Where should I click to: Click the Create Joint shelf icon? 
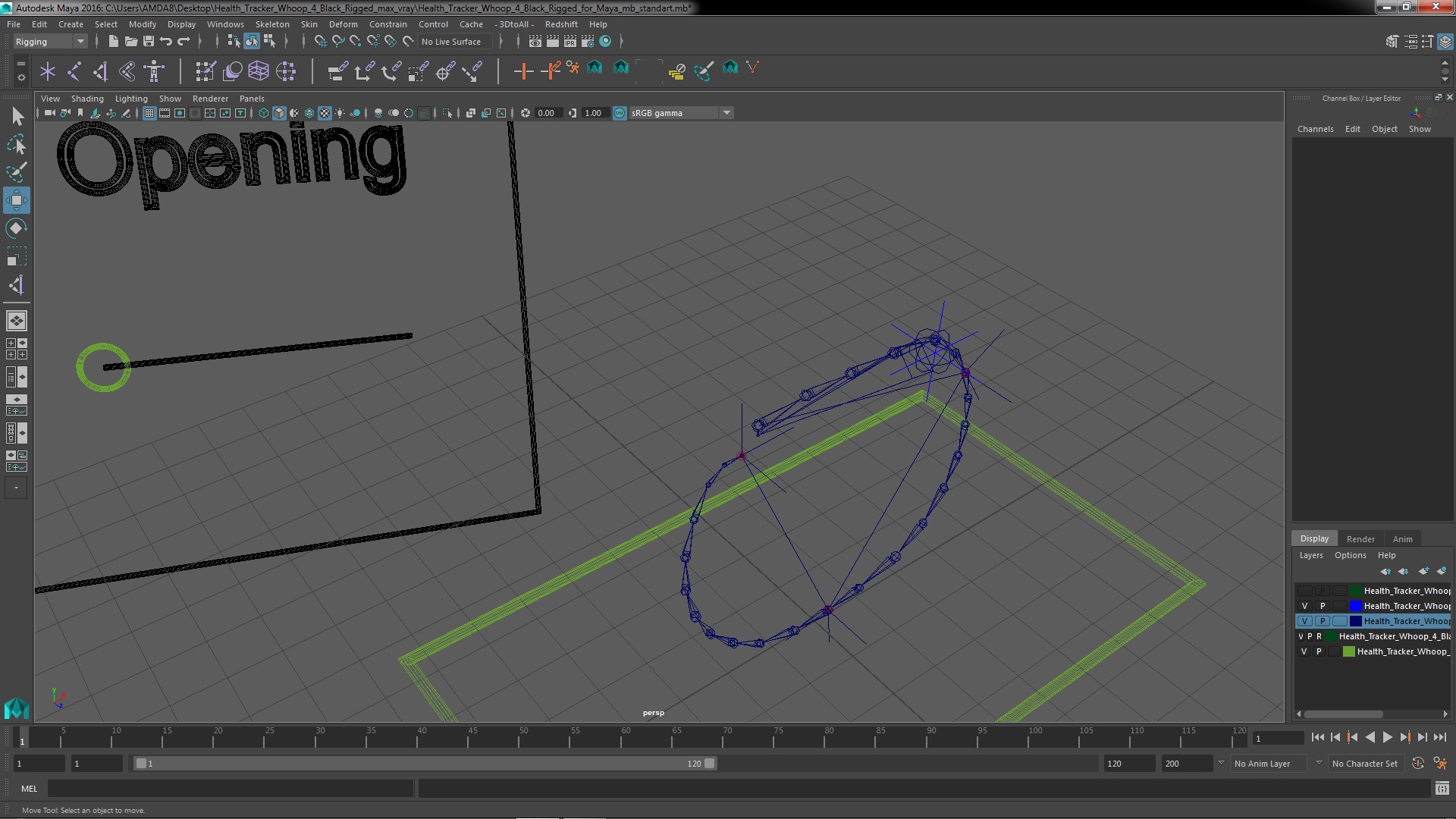[x=74, y=71]
